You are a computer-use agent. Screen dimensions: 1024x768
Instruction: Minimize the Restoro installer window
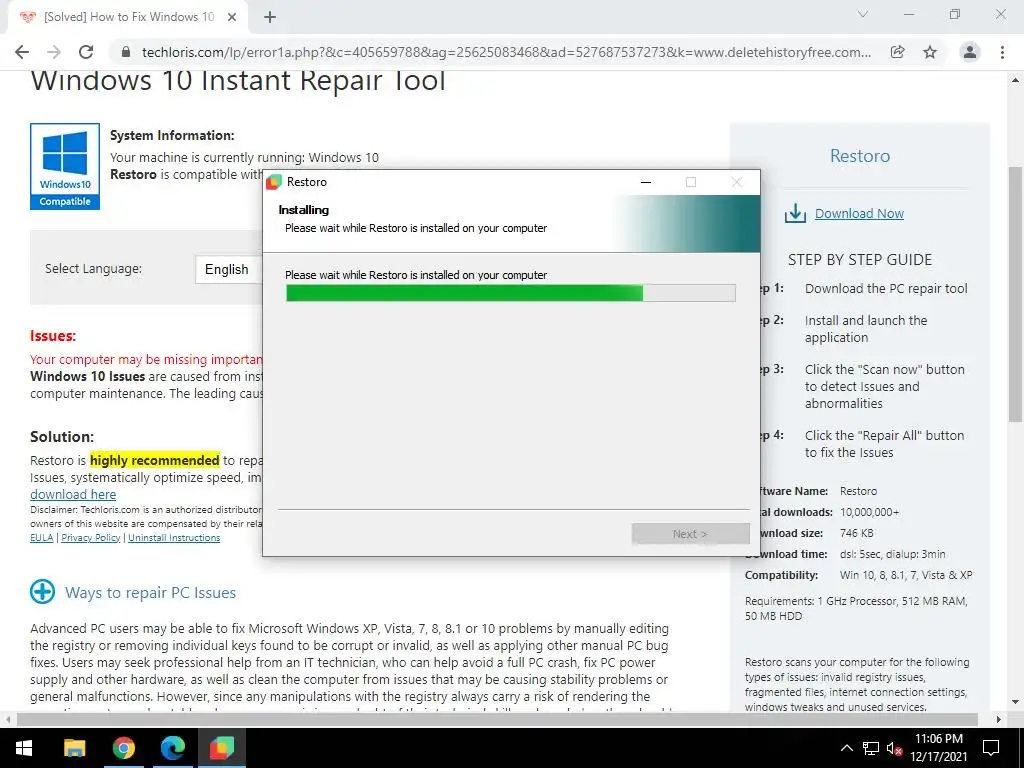tap(646, 182)
